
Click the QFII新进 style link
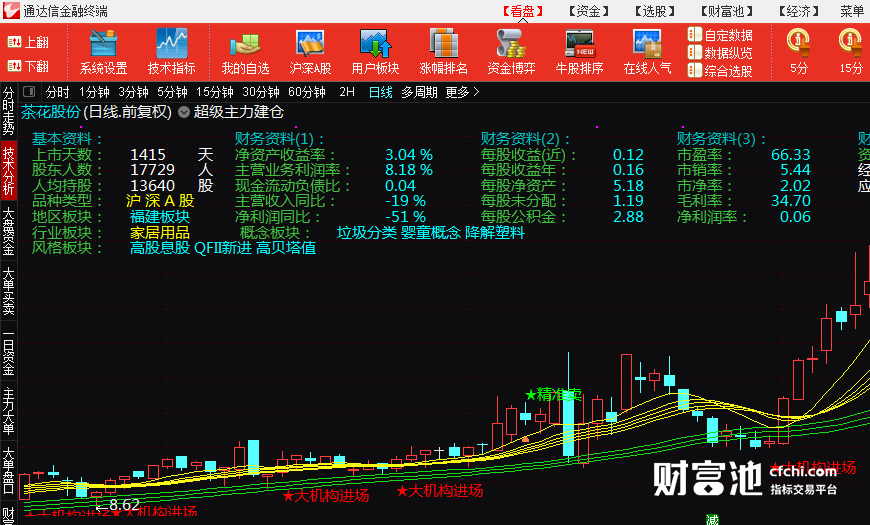[x=223, y=248]
